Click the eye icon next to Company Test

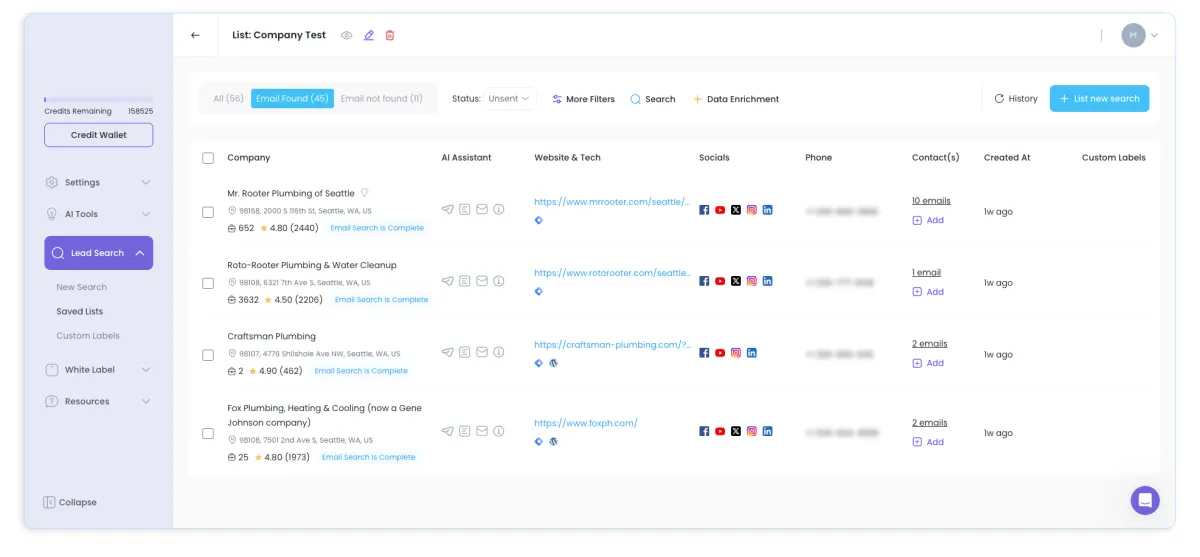pyautogui.click(x=347, y=35)
